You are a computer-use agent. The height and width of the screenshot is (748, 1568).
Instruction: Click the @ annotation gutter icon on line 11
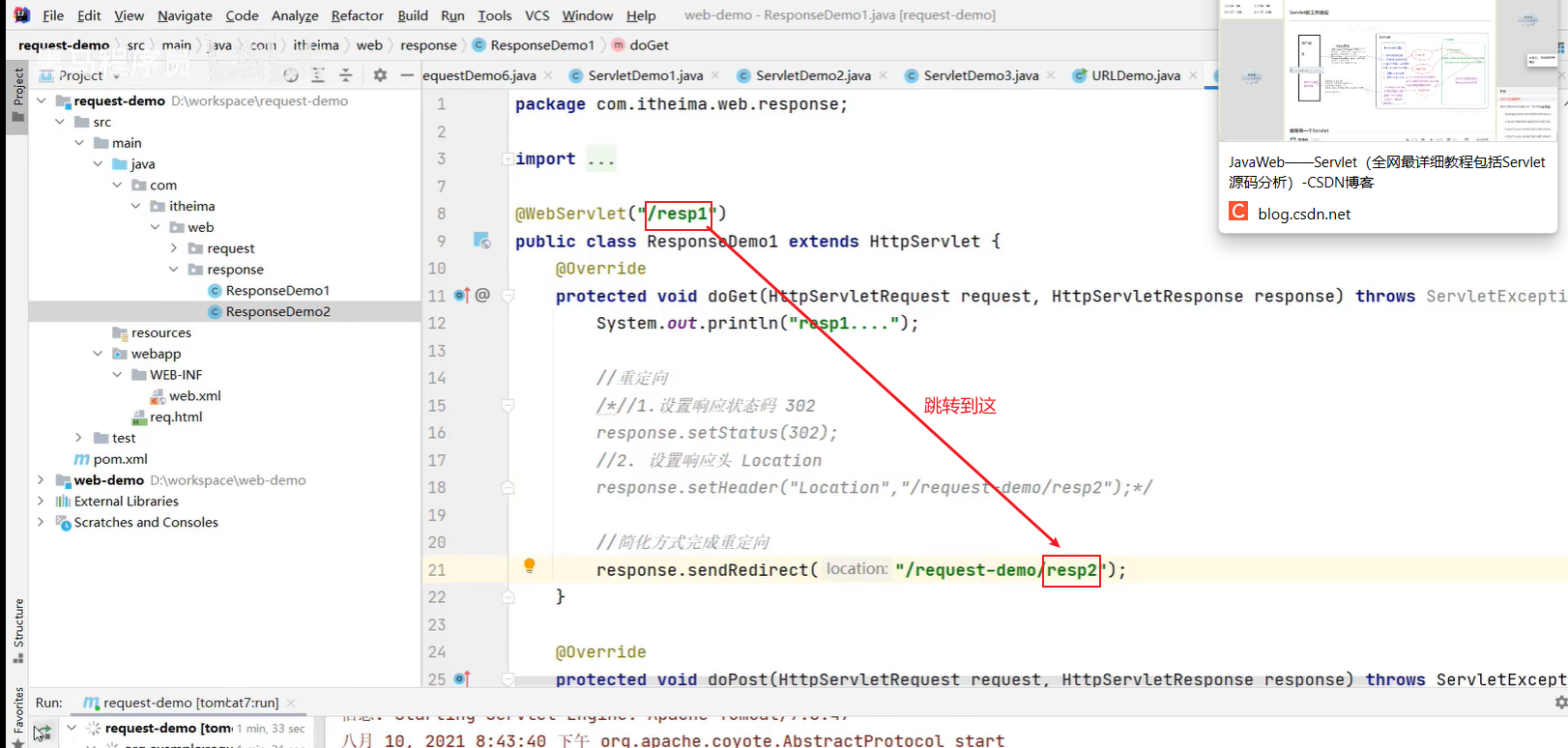pos(482,295)
